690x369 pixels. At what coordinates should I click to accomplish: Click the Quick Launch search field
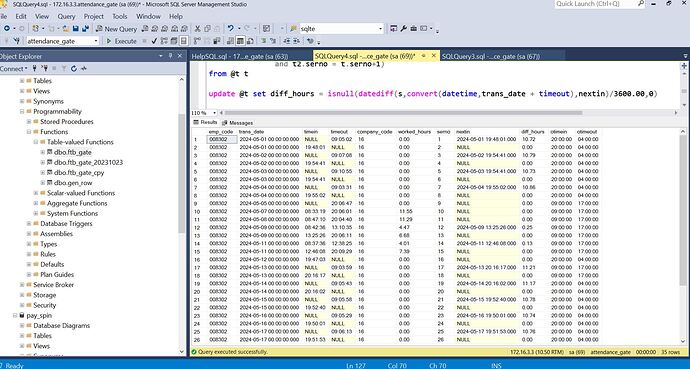[x=596, y=4]
